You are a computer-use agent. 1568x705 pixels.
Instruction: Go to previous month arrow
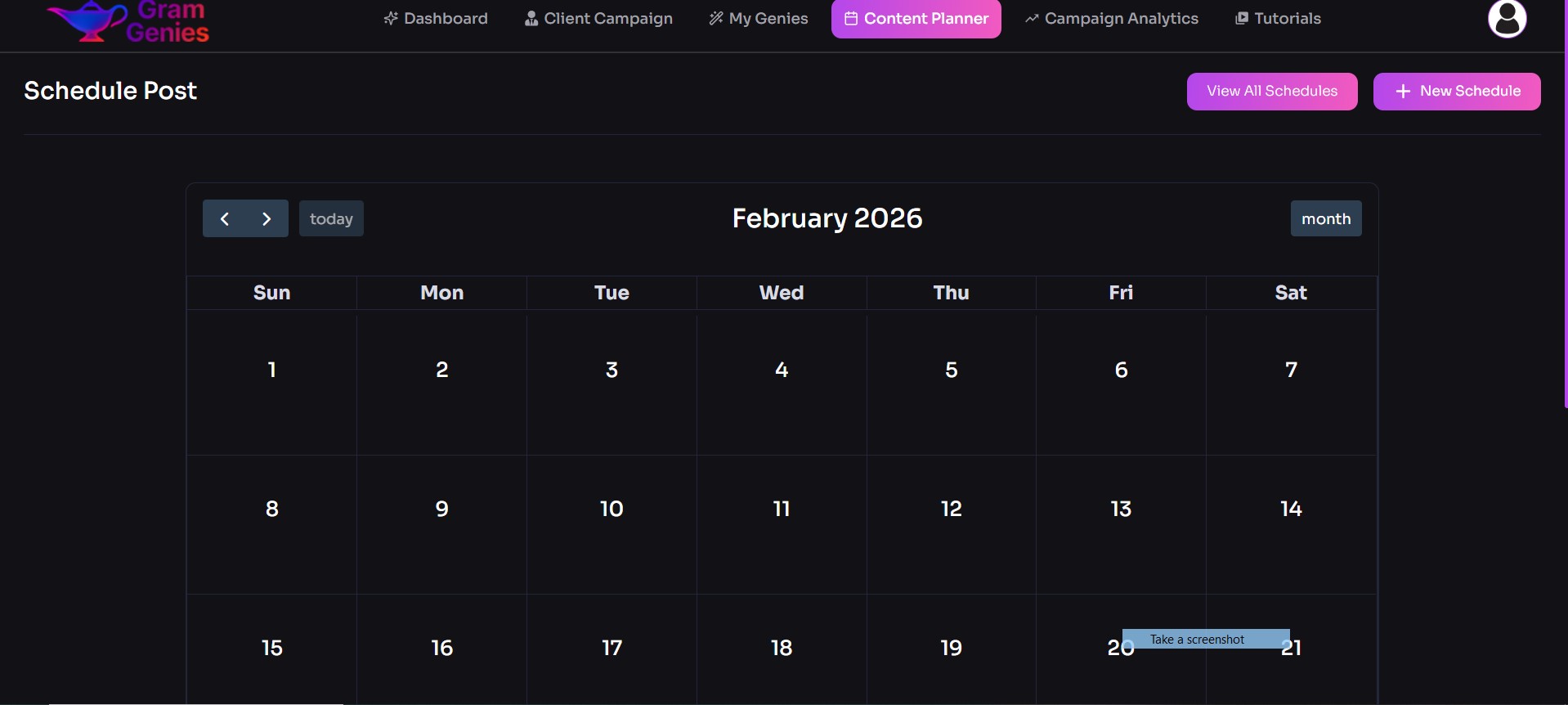click(224, 218)
